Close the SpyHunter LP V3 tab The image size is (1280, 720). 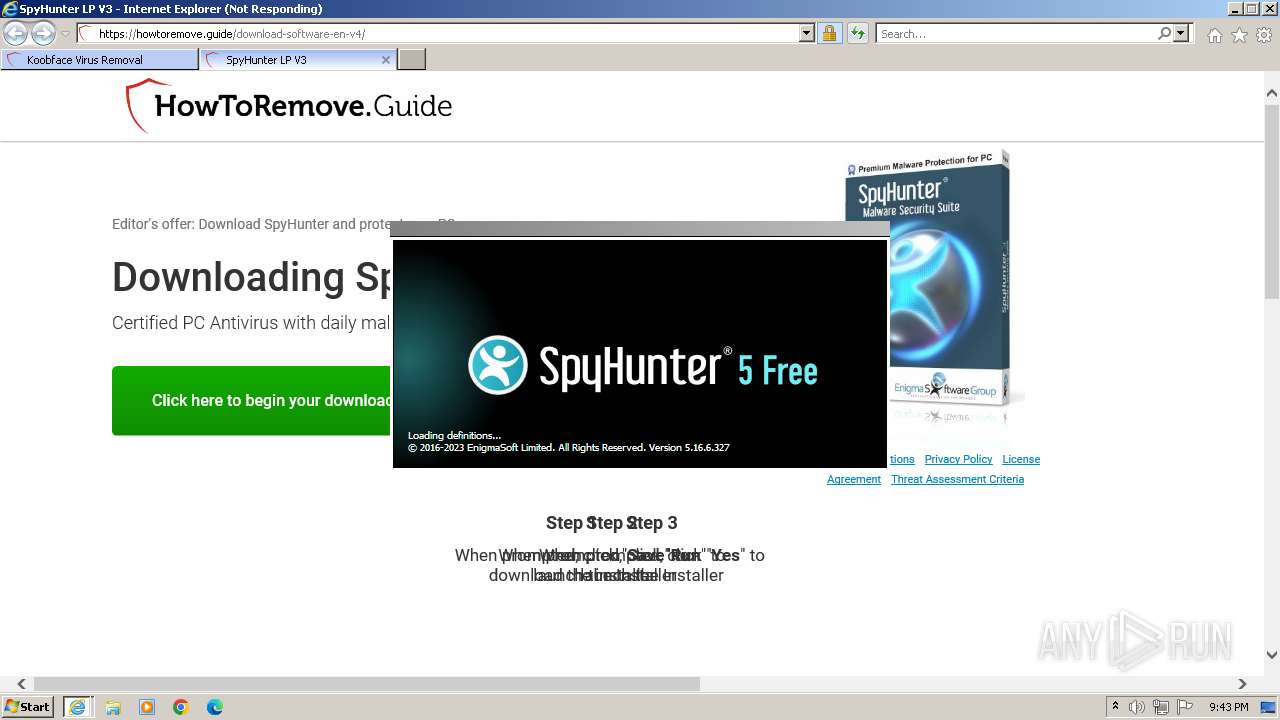tap(386, 60)
